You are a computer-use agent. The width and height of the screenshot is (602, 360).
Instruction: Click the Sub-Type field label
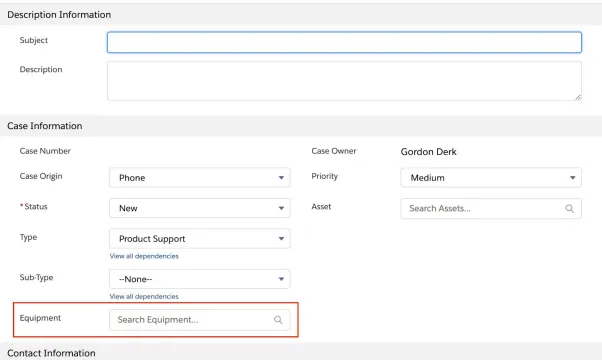(x=36, y=277)
